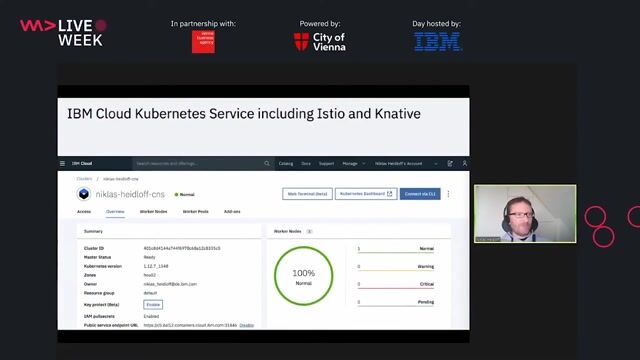
Task: Click the 100% Normal donut chart
Action: click(x=304, y=276)
